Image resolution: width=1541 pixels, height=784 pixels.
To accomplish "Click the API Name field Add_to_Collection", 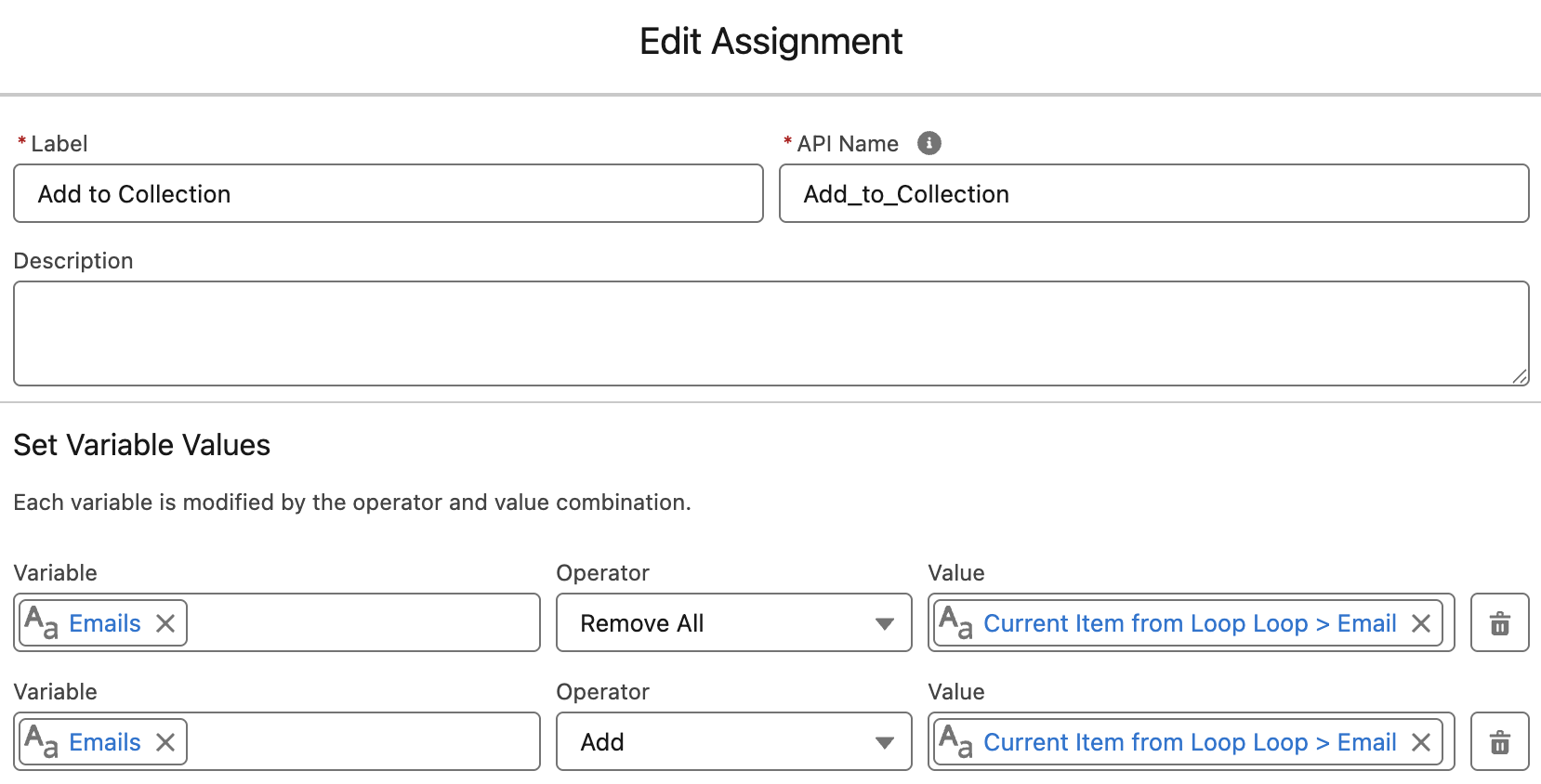I will point(1153,194).
